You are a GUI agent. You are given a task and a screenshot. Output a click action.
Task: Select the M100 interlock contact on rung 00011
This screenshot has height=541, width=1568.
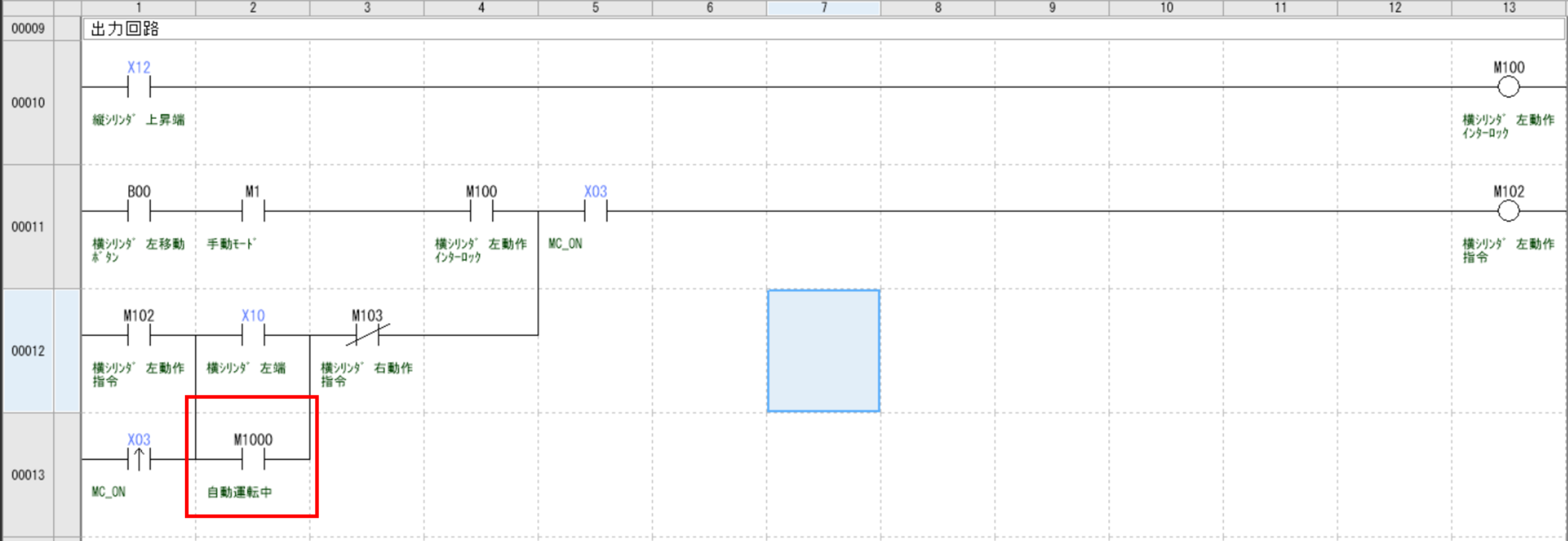pos(481,211)
